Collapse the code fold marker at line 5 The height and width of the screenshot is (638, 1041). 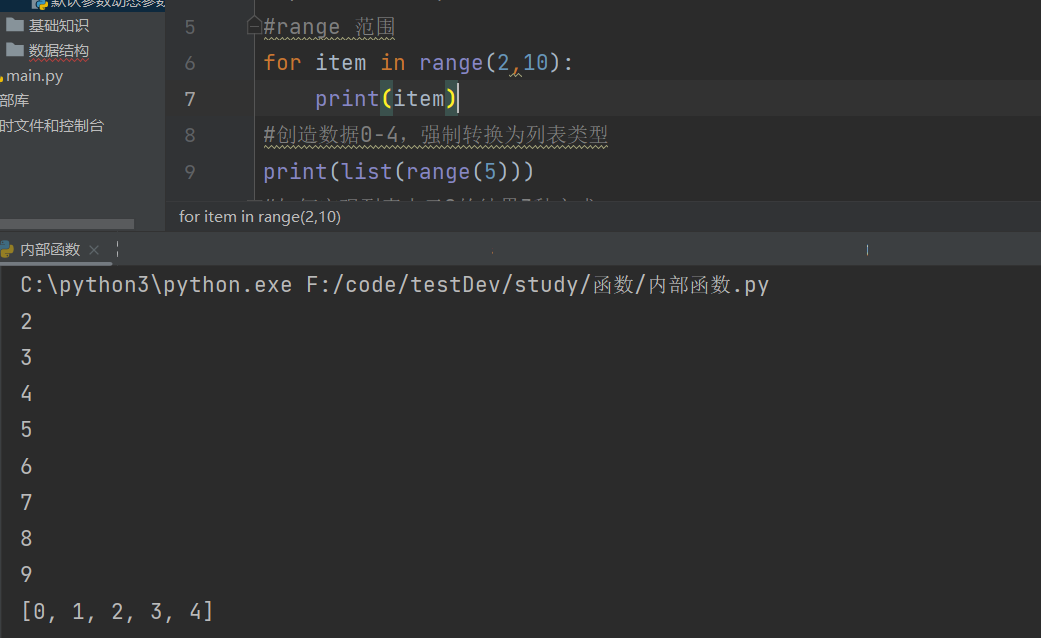pyautogui.click(x=254, y=27)
